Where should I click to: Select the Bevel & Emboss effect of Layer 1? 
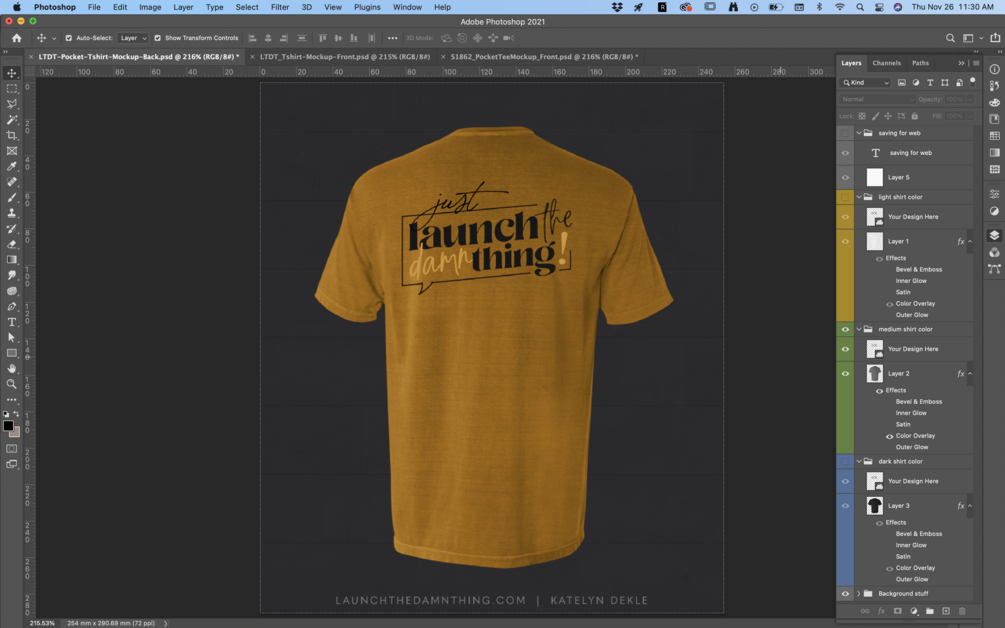(x=918, y=270)
